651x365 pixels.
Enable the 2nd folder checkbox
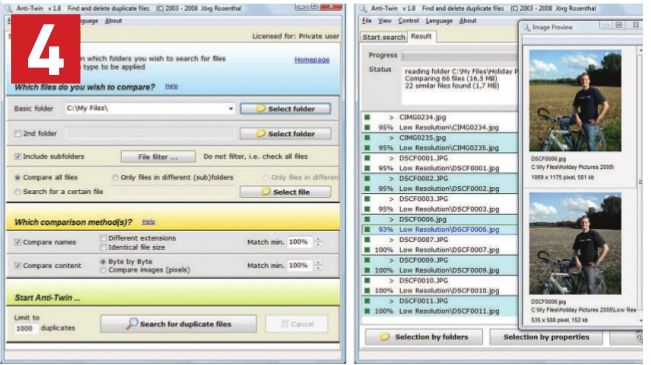(x=17, y=134)
